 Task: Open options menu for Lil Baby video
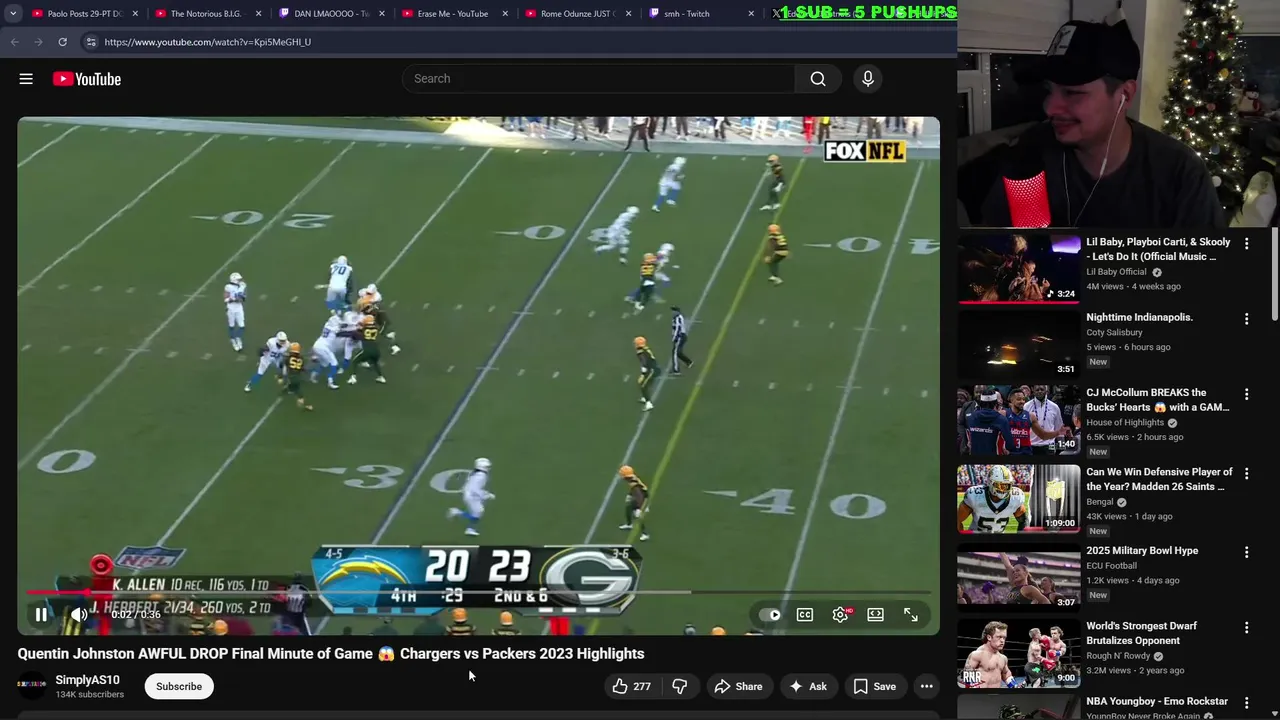pyautogui.click(x=1246, y=243)
